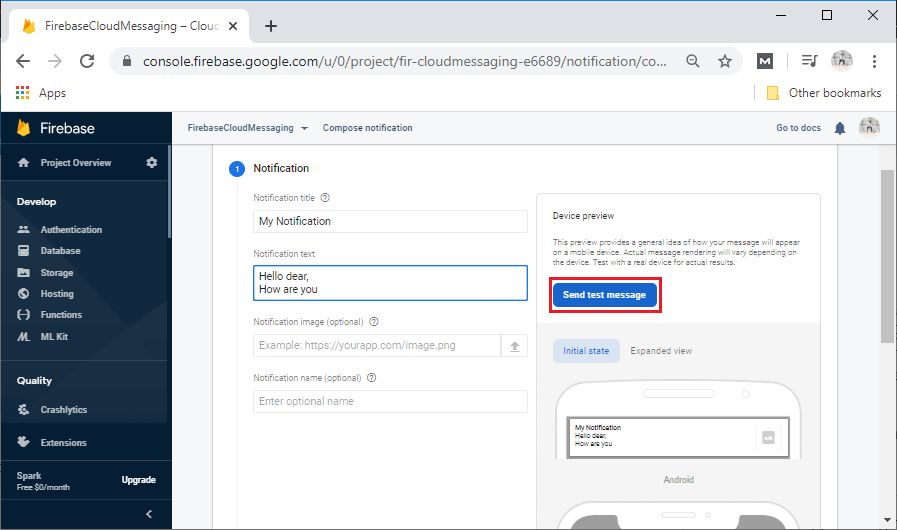Open Firebase account avatar in header

pyautogui.click(x=870, y=128)
